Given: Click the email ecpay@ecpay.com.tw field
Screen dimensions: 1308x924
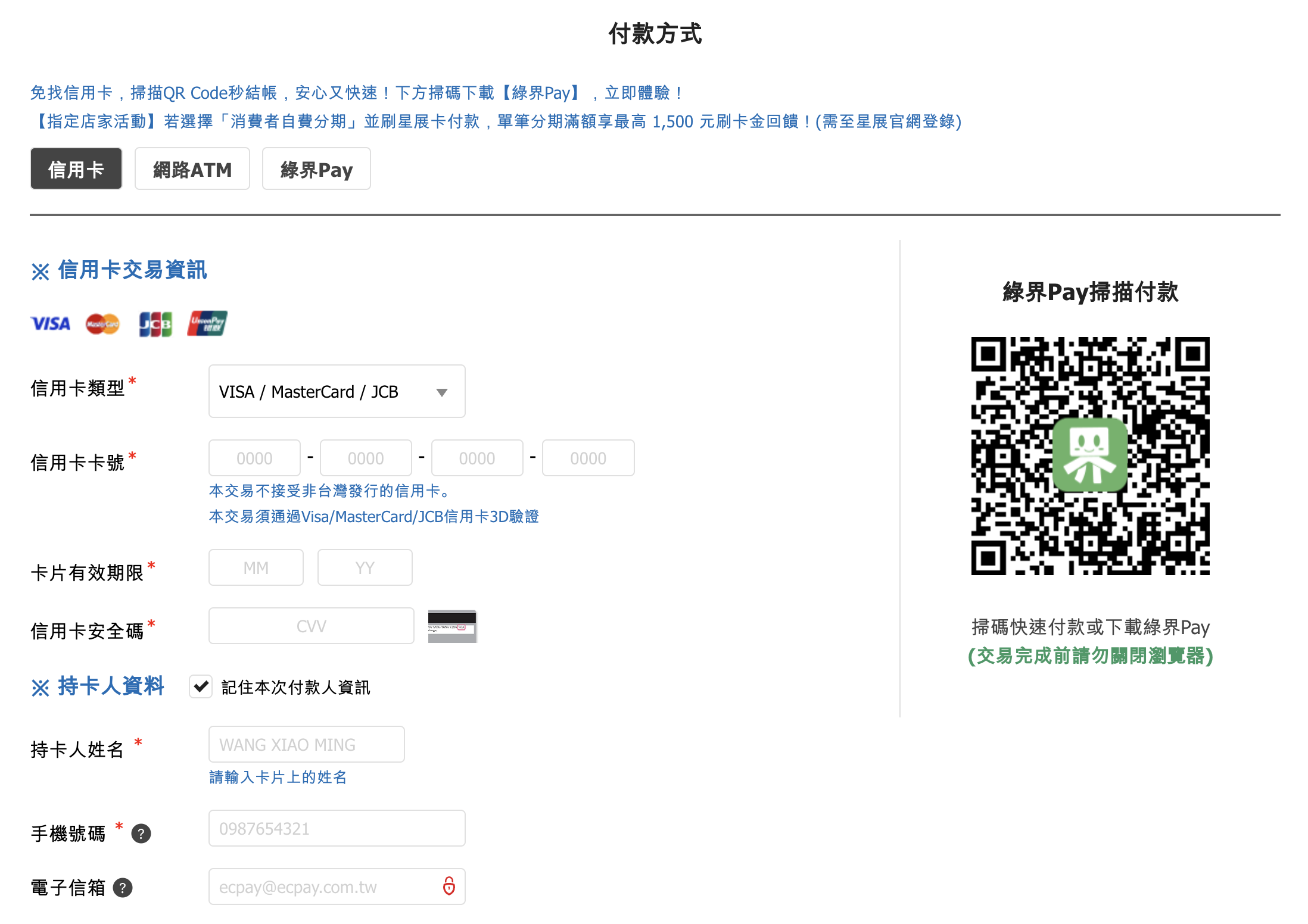Looking at the screenshot, I should (337, 886).
